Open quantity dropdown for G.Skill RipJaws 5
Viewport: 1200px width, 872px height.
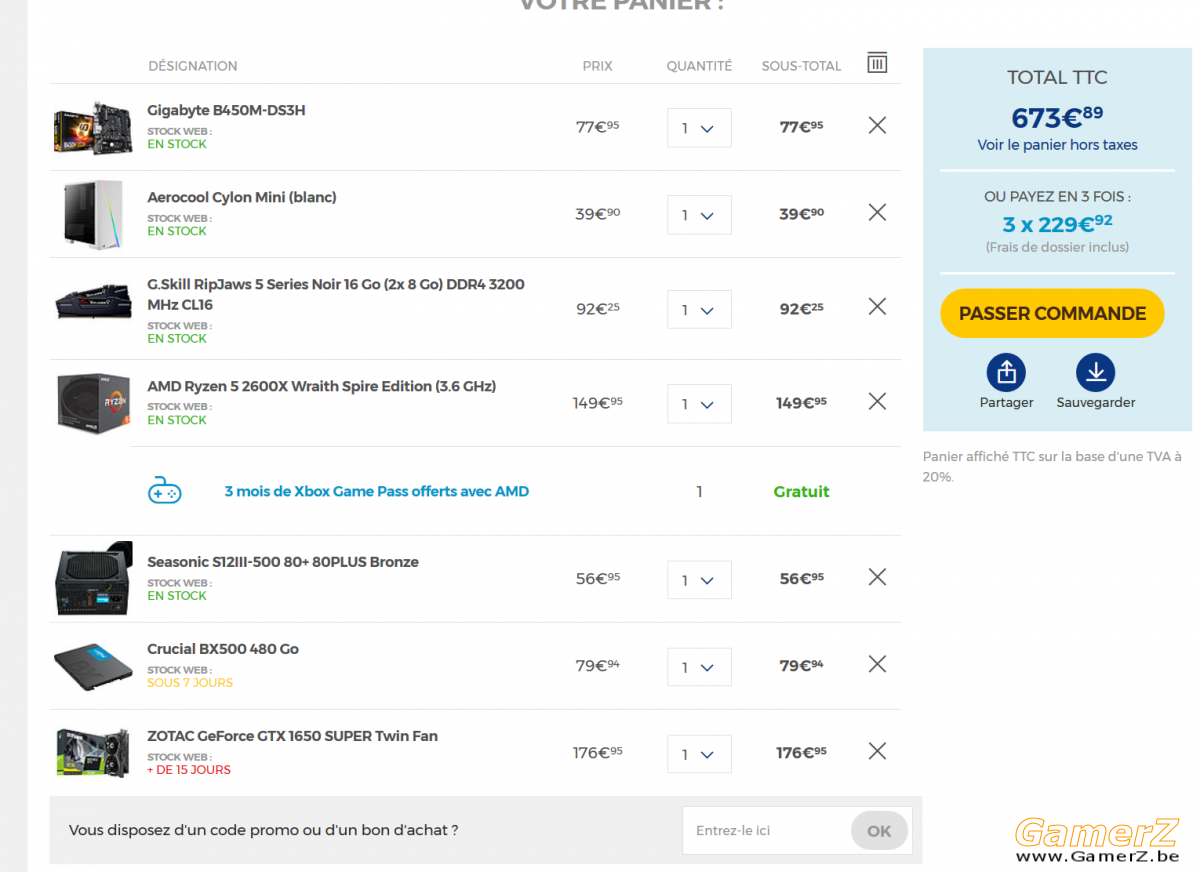(699, 309)
